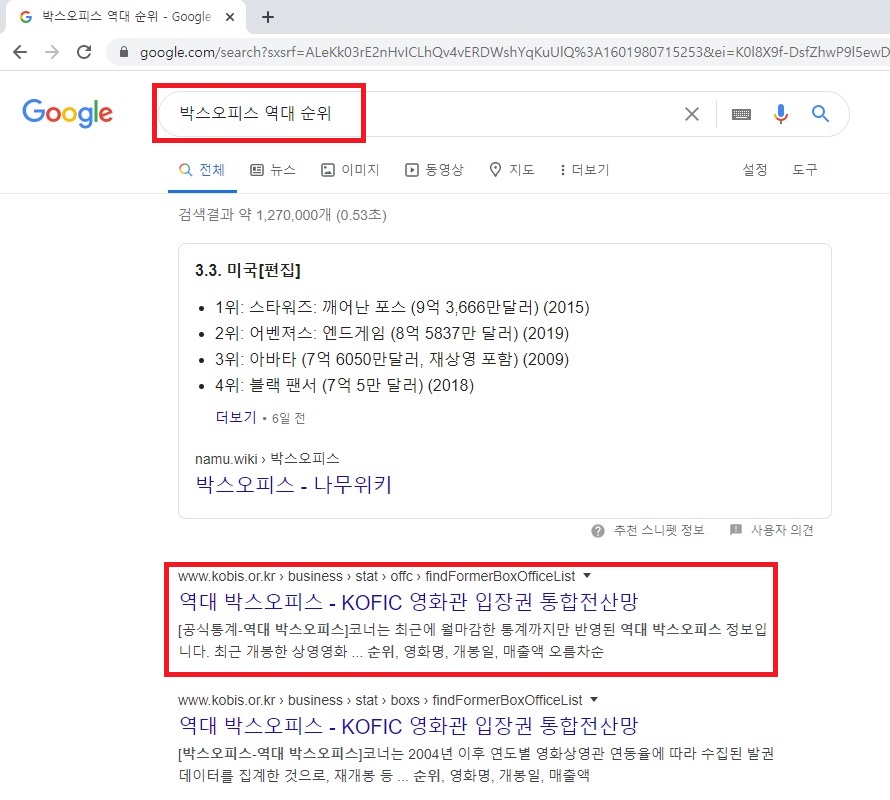Start voice search with microphone icon
The width and height of the screenshot is (890, 800).
point(781,114)
